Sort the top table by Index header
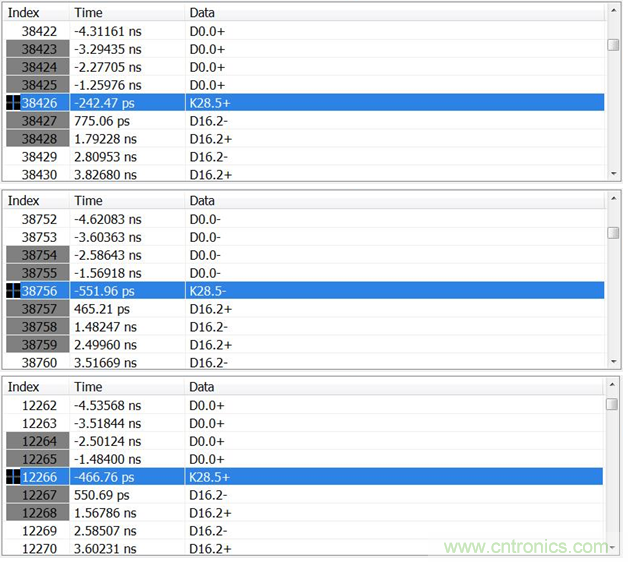This screenshot has width=628, height=562. (x=24, y=13)
